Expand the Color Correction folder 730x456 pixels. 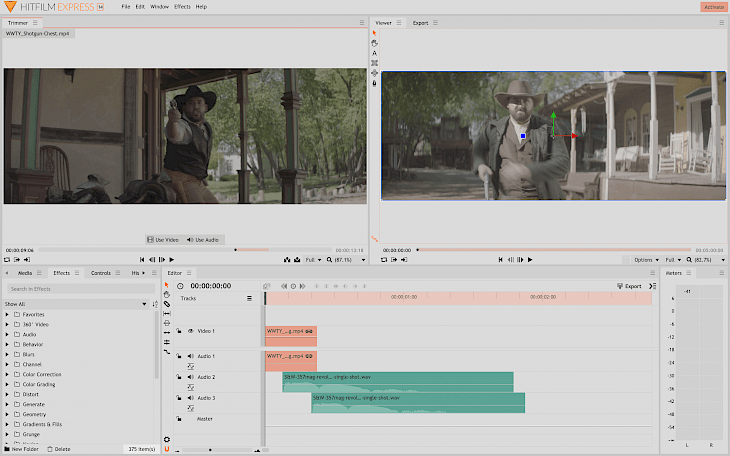tap(7, 374)
